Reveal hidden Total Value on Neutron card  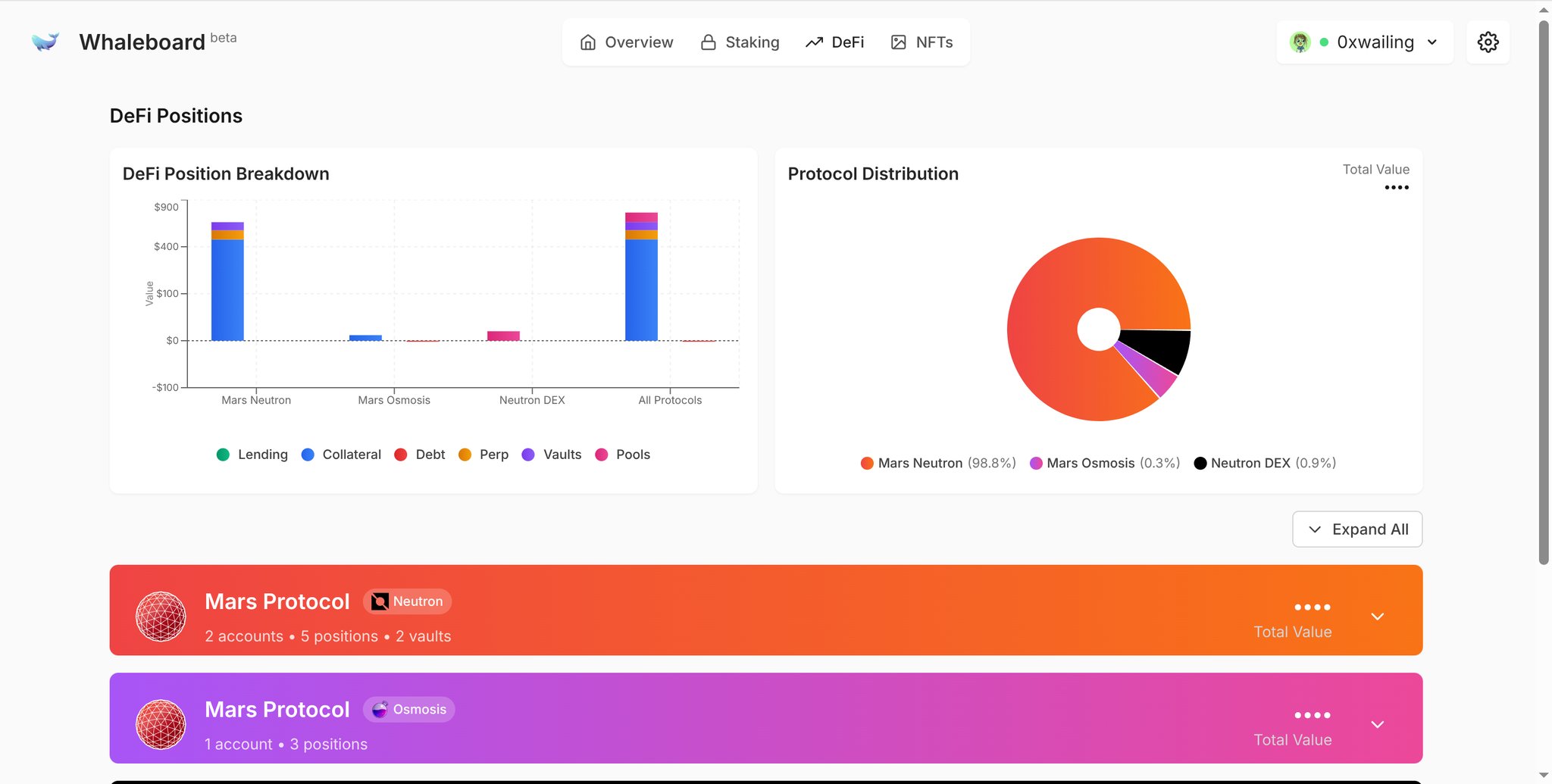1313,608
